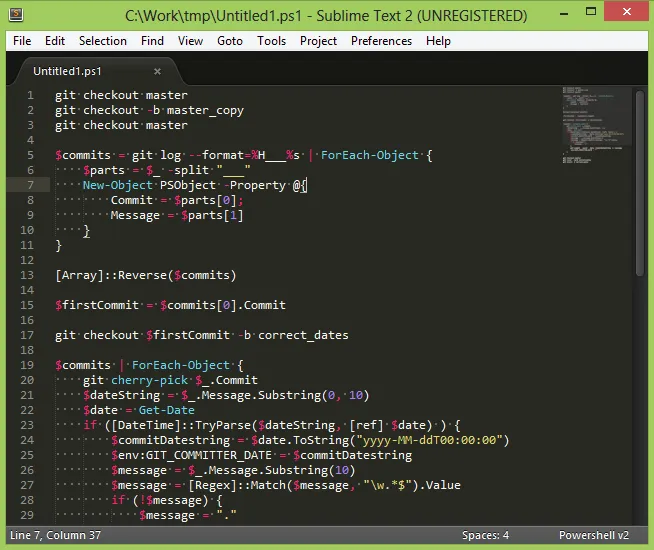
Task: Open the Find menu
Action: click(152, 41)
